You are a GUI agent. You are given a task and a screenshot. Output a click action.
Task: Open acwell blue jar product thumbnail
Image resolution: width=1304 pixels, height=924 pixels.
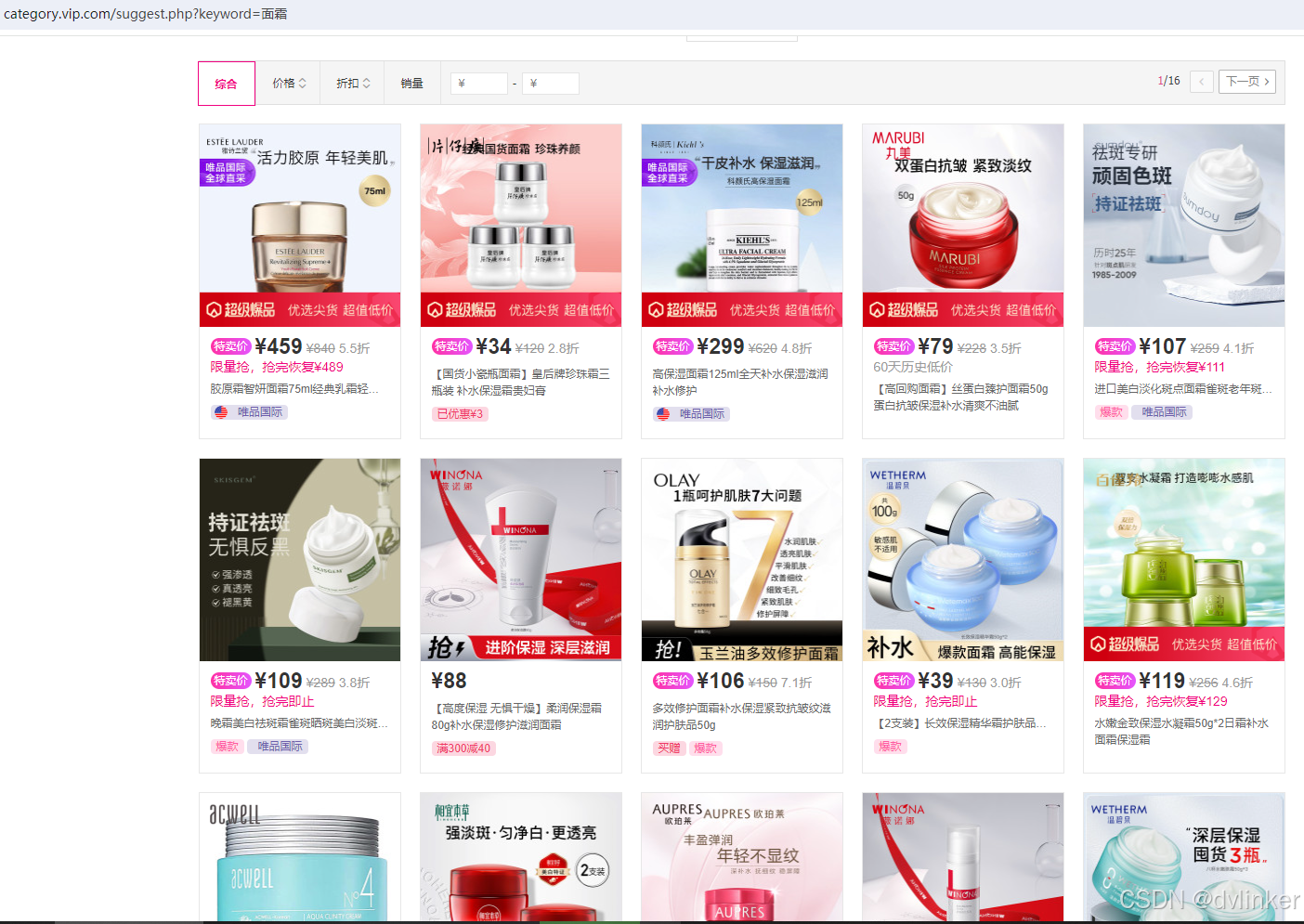point(300,857)
